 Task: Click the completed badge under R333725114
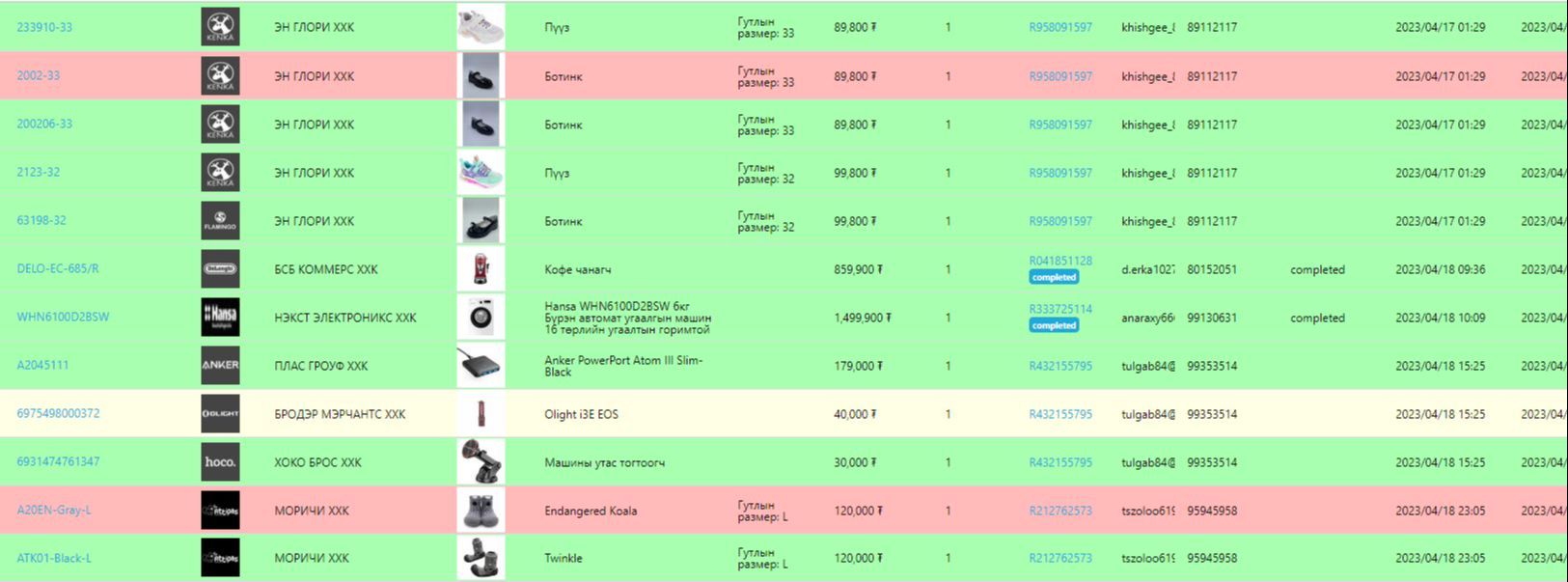tap(1054, 325)
